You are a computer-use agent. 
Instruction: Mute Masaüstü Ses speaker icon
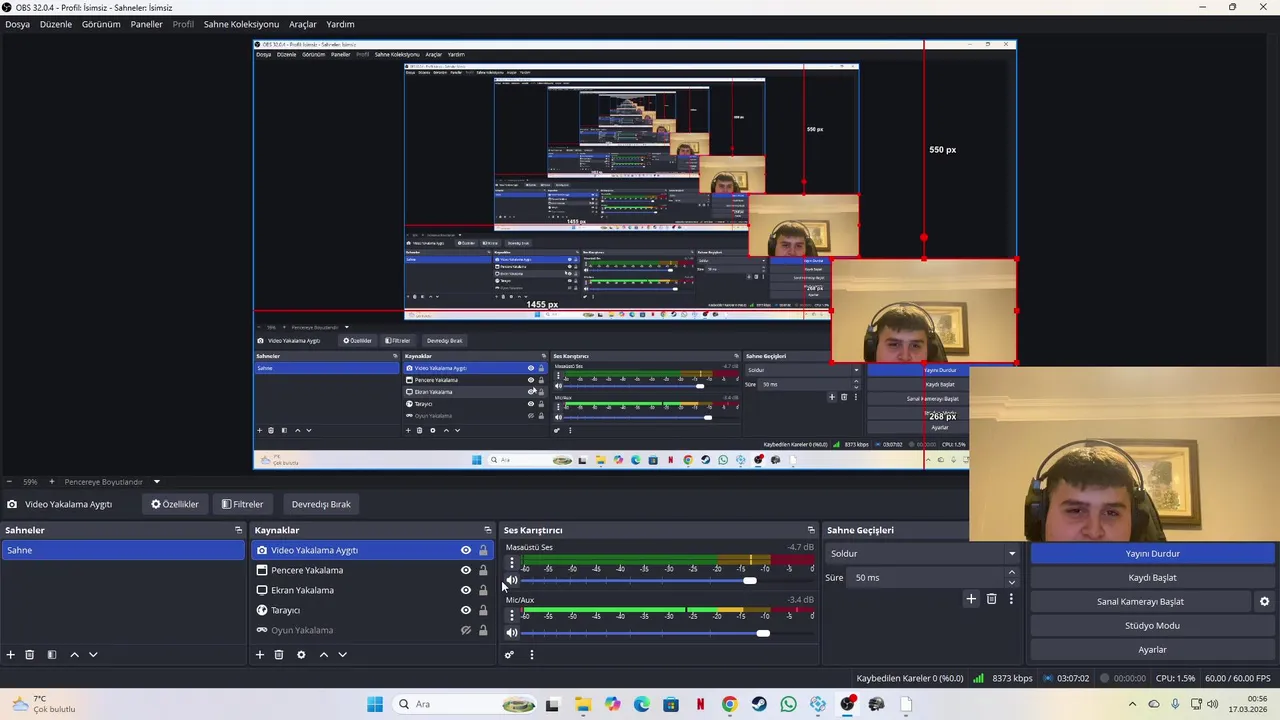click(512, 580)
